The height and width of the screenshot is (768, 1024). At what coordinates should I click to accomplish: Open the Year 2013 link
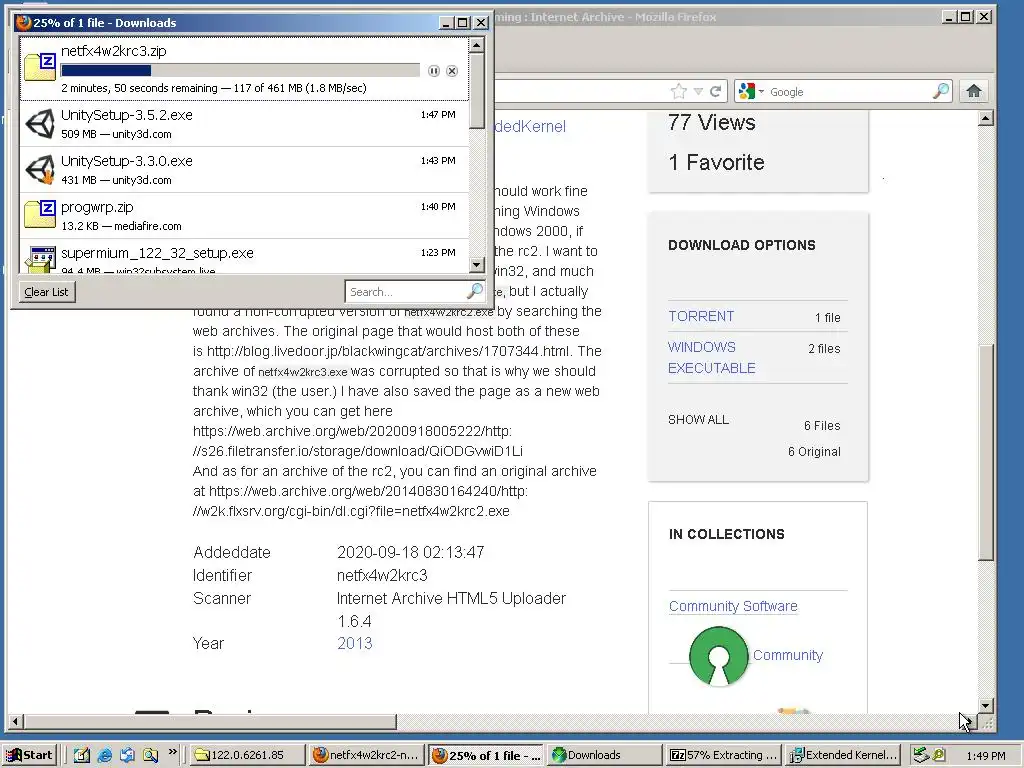(x=355, y=643)
